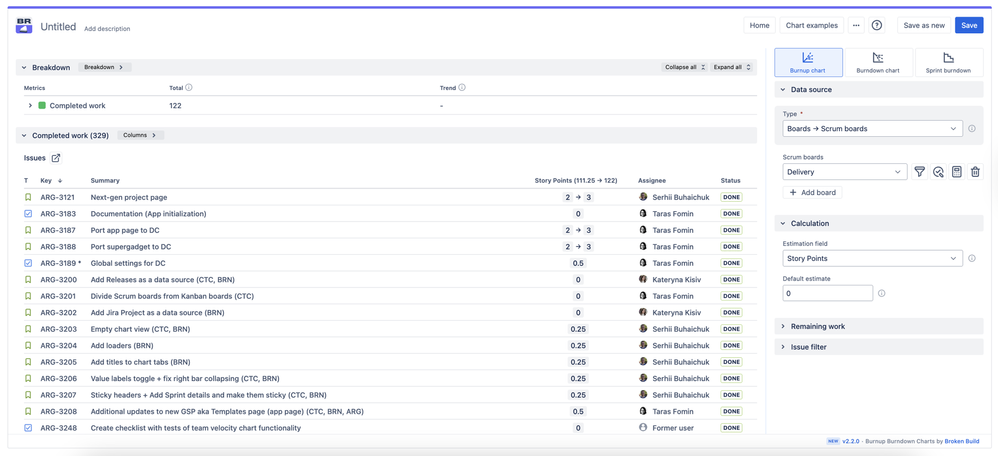Click summary 'Port supergadget to DC'
Viewport: 998px width, 456px height.
click(130, 247)
